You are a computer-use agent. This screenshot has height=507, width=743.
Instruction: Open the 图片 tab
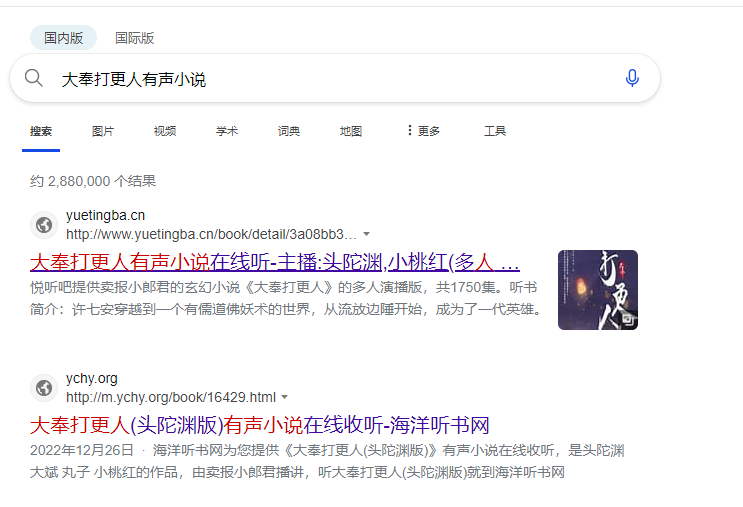103,131
